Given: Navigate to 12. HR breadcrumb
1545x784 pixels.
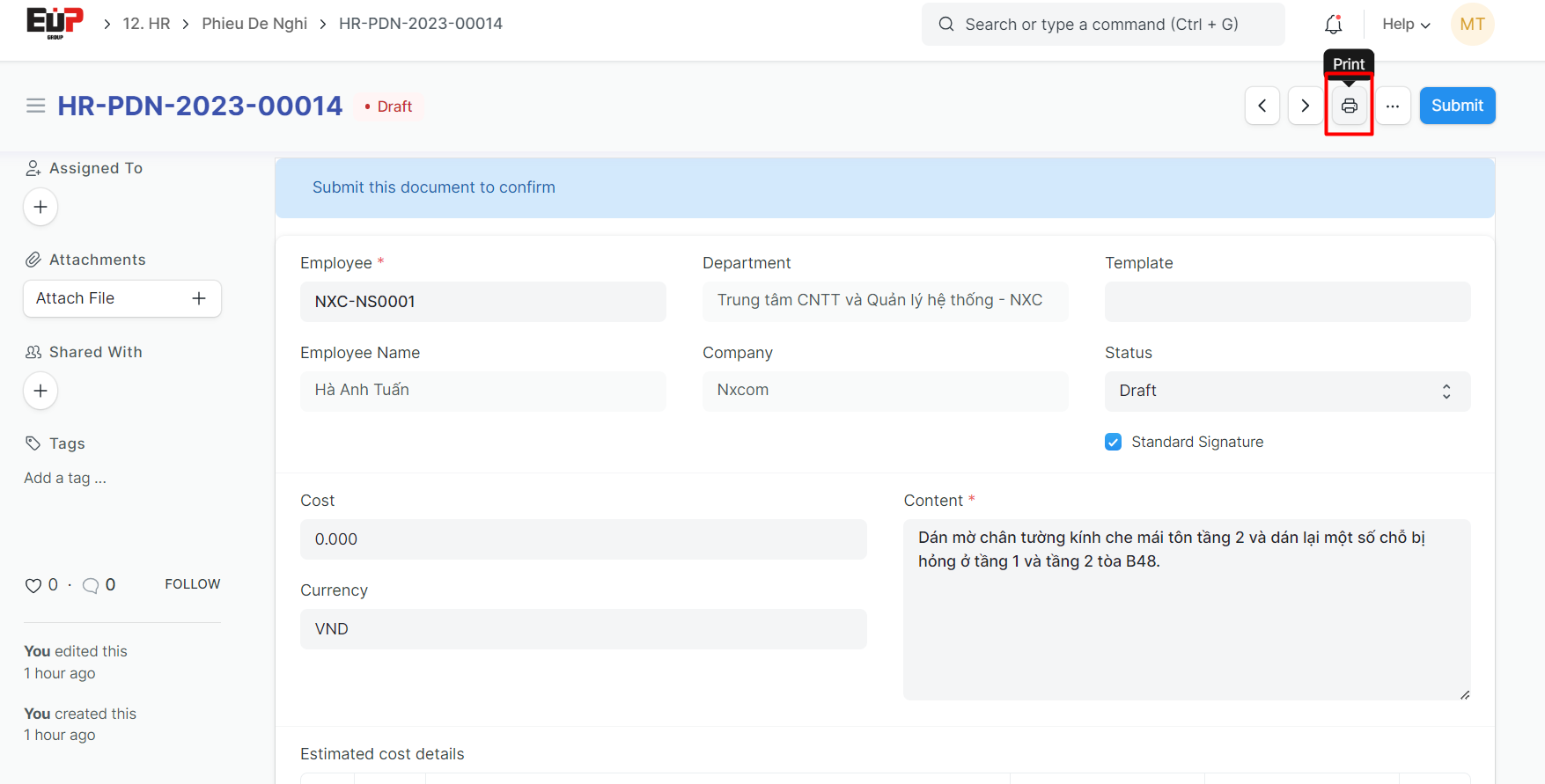Looking at the screenshot, I should pyautogui.click(x=146, y=24).
